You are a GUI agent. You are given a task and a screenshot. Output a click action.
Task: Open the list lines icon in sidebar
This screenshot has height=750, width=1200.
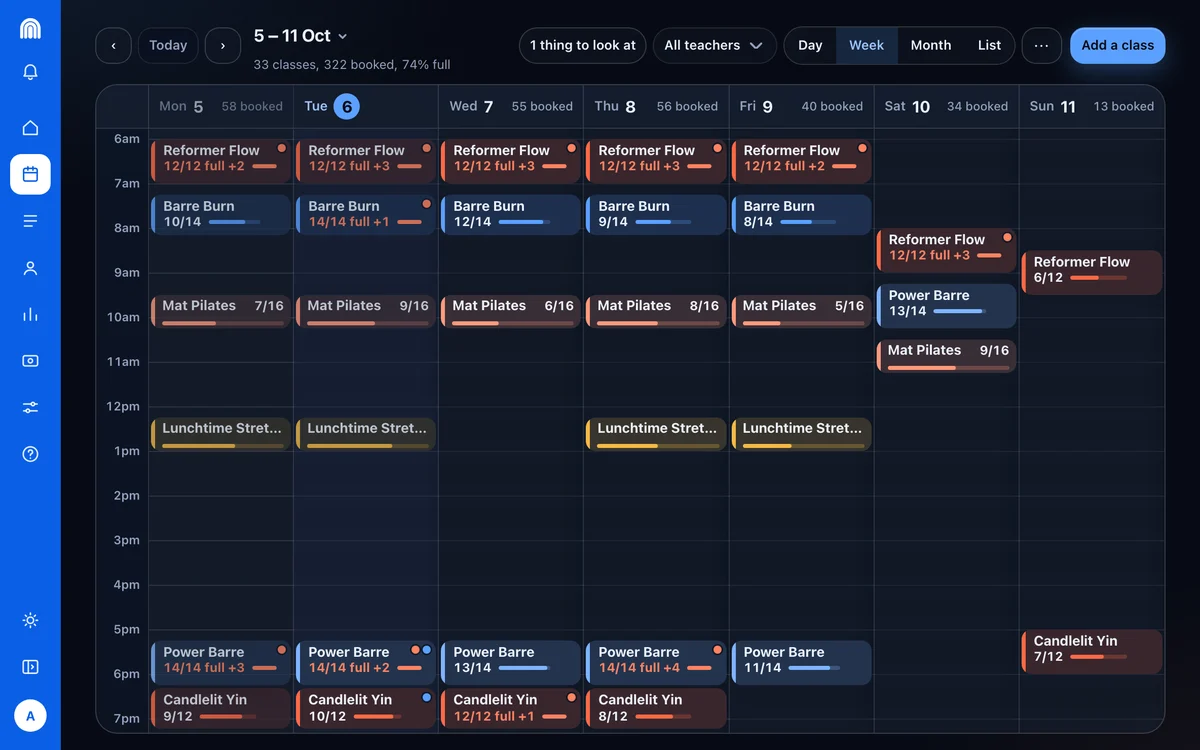[30, 221]
